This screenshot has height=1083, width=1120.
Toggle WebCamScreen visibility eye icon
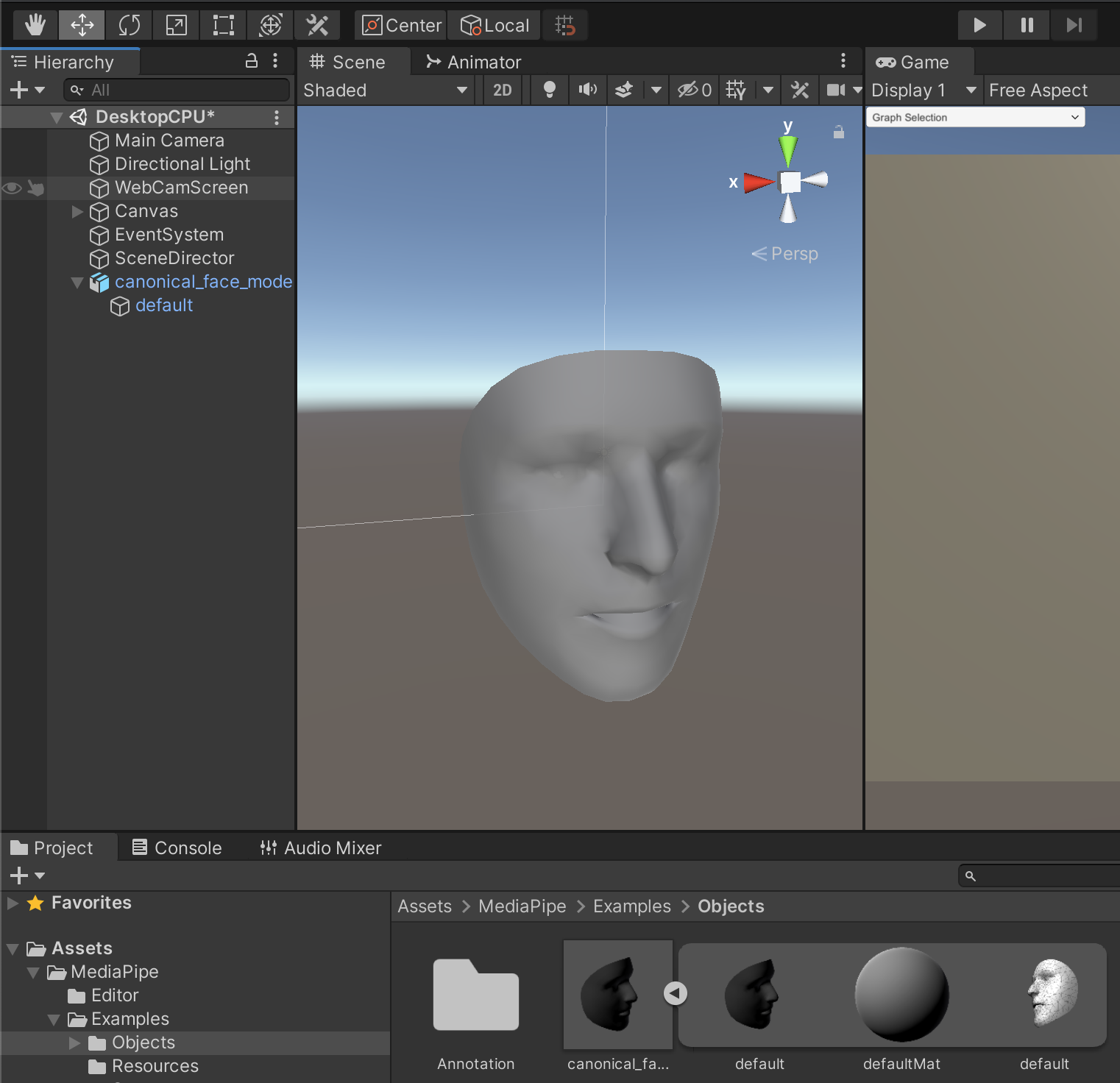(12, 188)
